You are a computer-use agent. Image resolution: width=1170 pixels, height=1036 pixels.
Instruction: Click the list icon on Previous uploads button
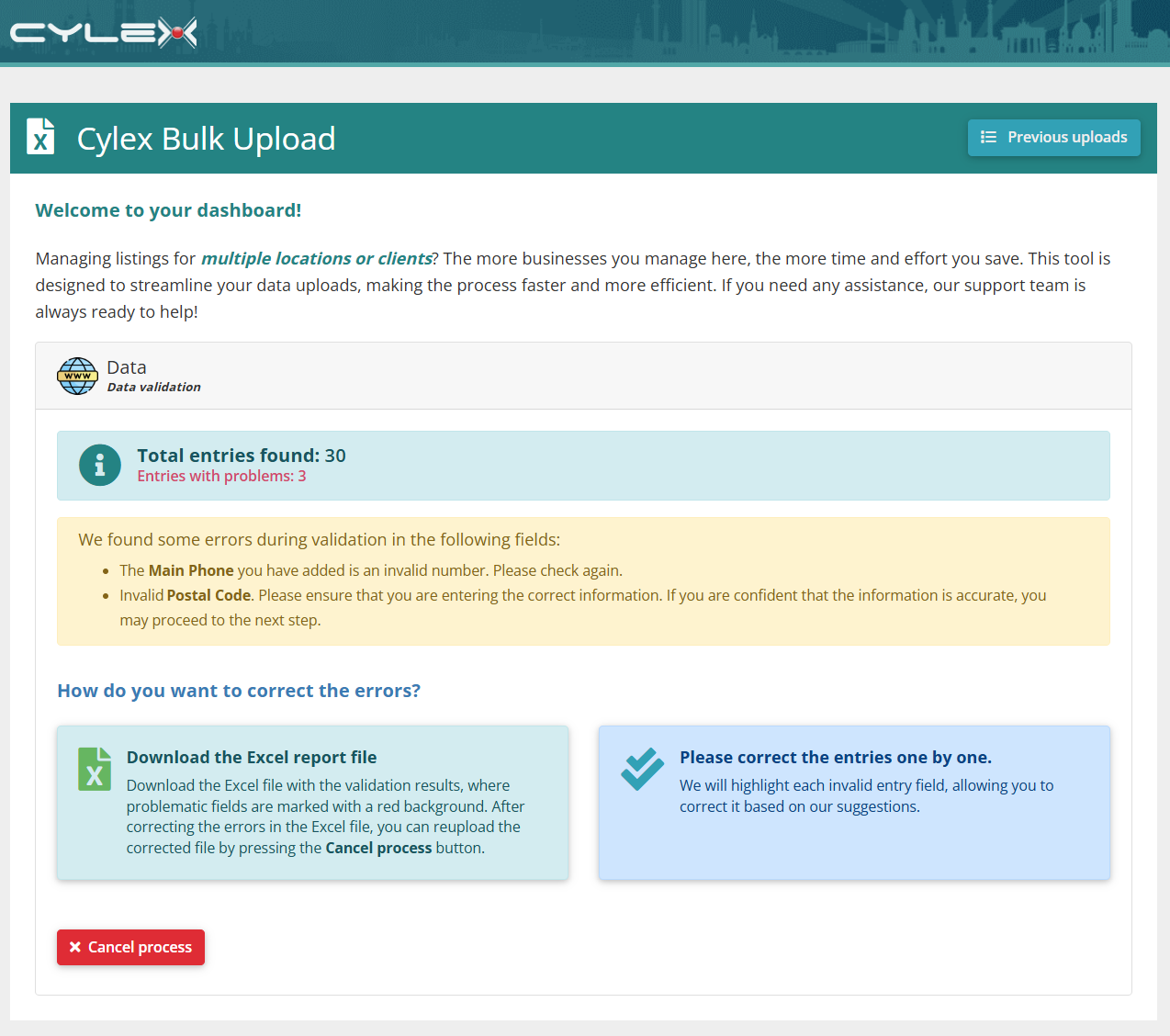[988, 138]
